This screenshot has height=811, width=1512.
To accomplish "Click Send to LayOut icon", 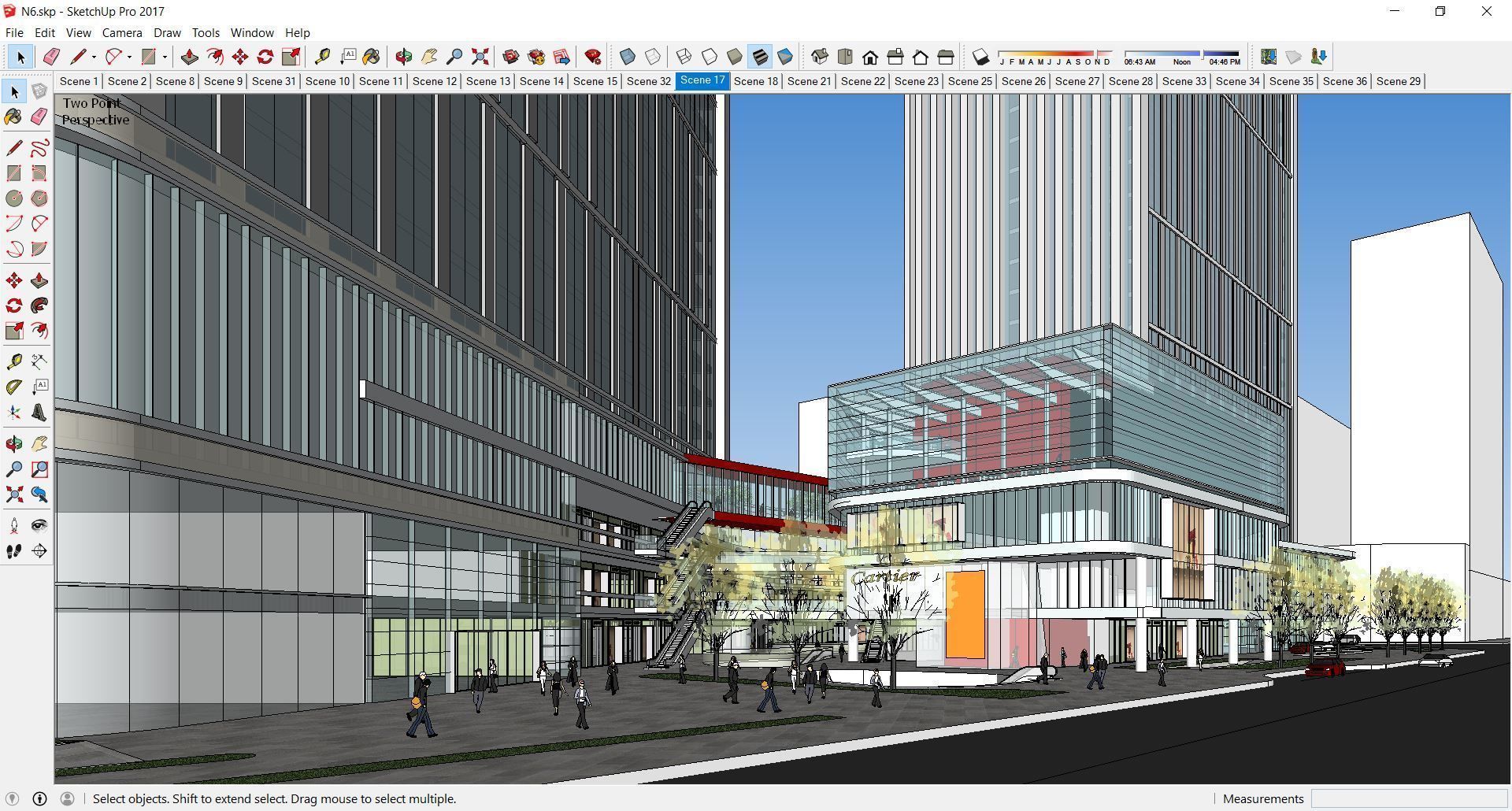I will 561,57.
